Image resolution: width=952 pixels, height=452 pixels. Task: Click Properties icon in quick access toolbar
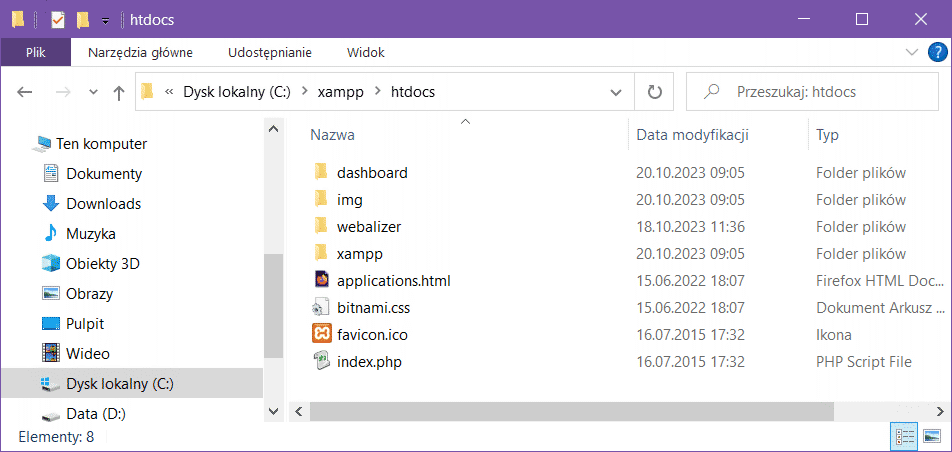(x=58, y=19)
